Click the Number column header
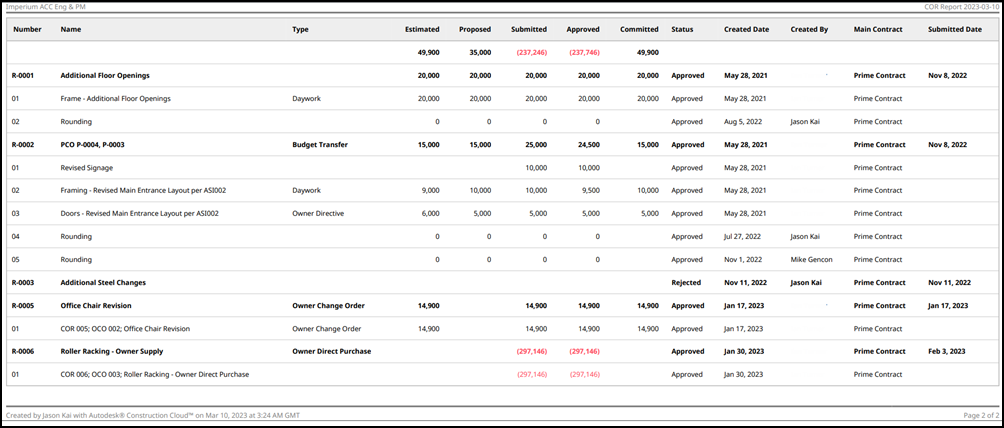The height and width of the screenshot is (428, 1004). (27, 29)
